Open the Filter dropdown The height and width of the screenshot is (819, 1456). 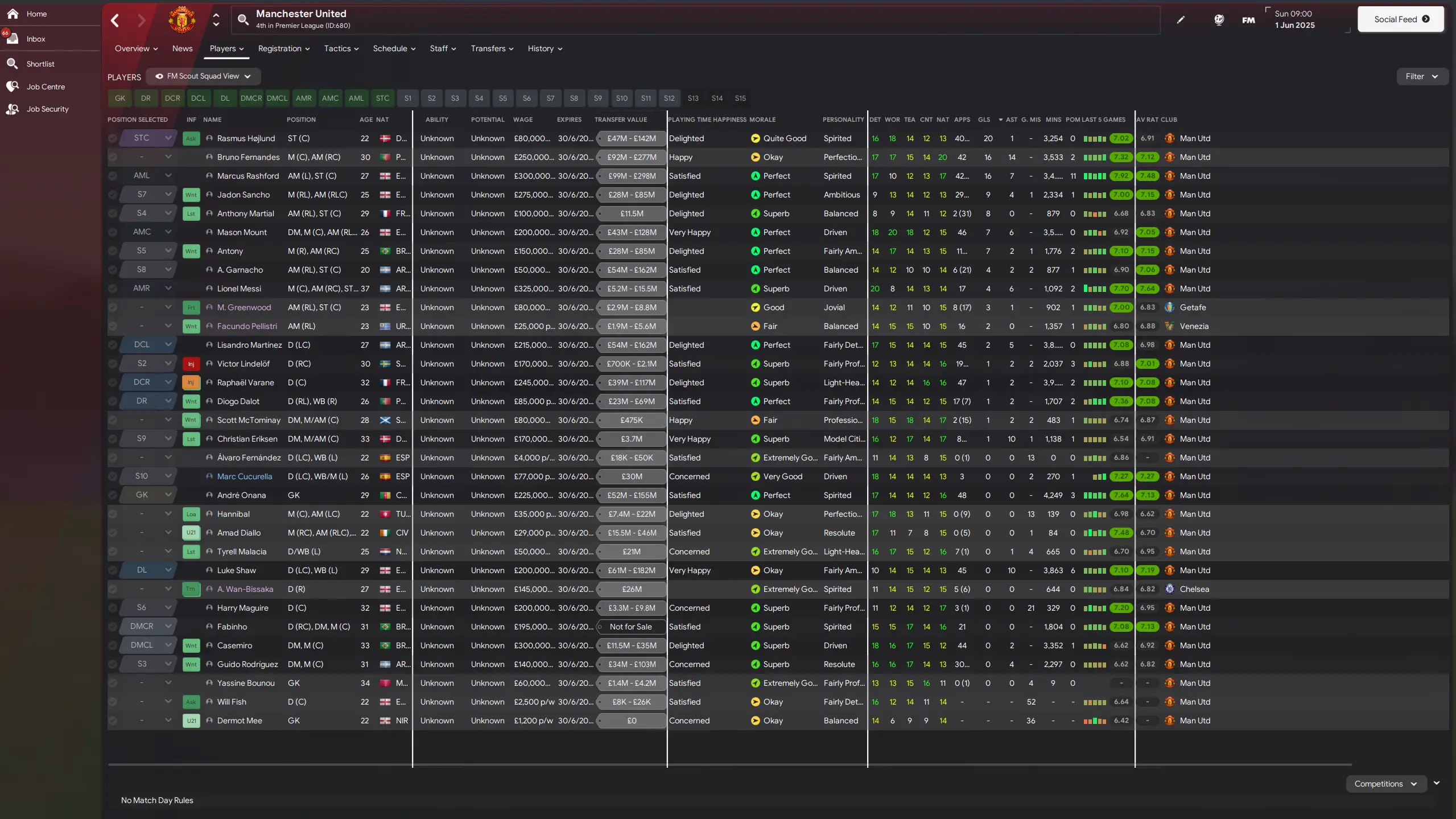pos(1421,76)
